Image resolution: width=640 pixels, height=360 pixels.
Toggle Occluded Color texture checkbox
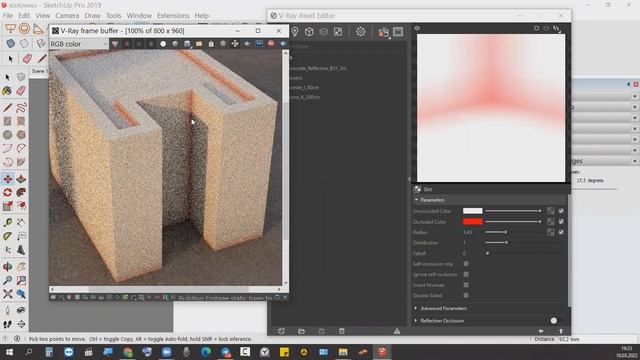[x=561, y=221]
